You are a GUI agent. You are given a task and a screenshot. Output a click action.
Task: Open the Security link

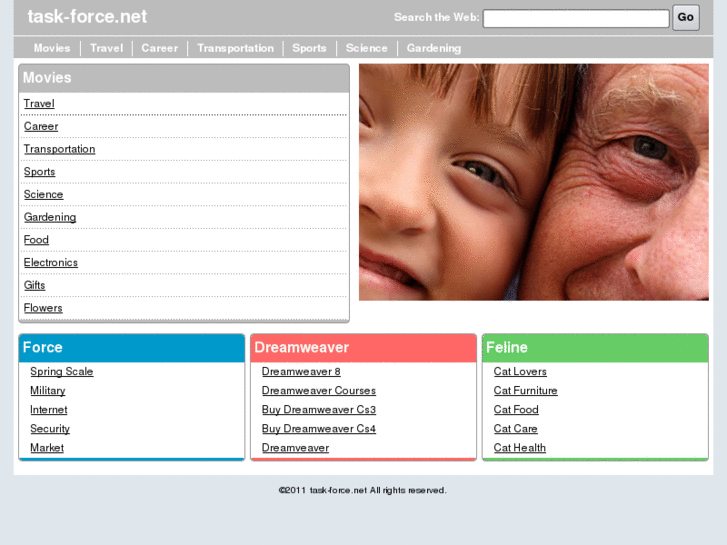(50, 429)
